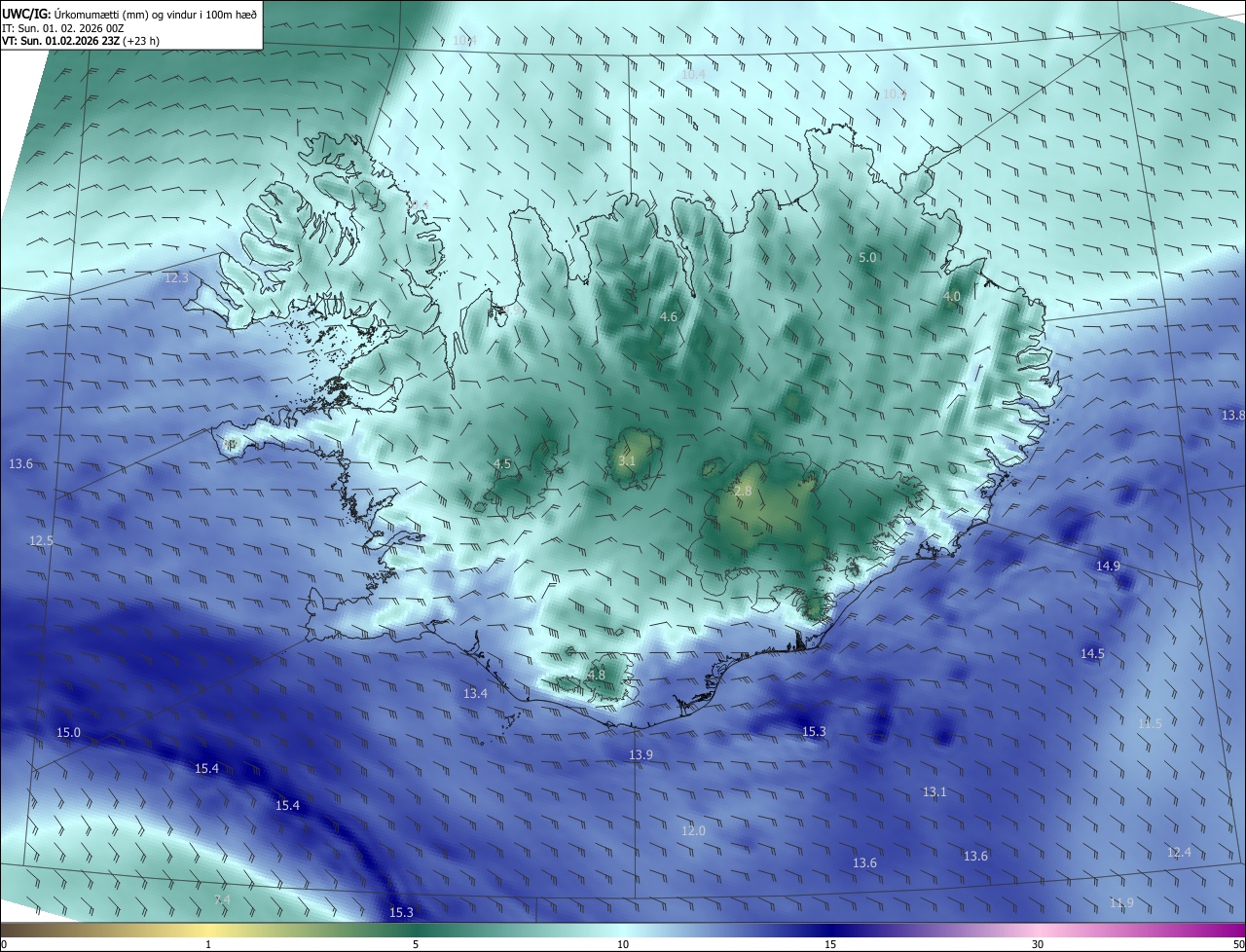Click the 4.5 value label
Viewport: 1246px width, 952px height.
[502, 463]
